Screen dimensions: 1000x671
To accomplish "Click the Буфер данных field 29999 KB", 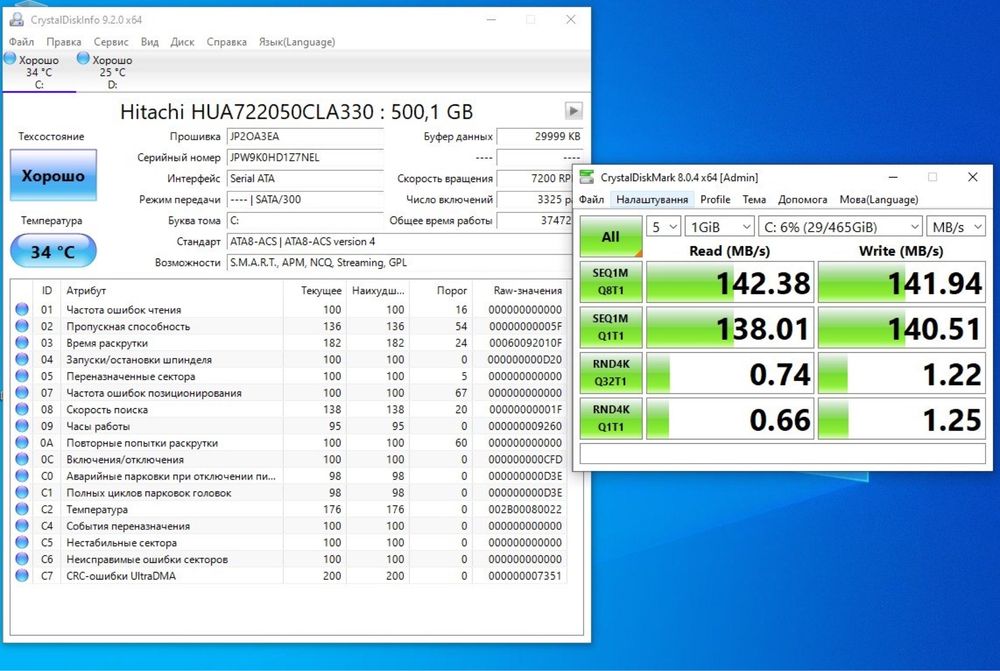I will tap(540, 136).
